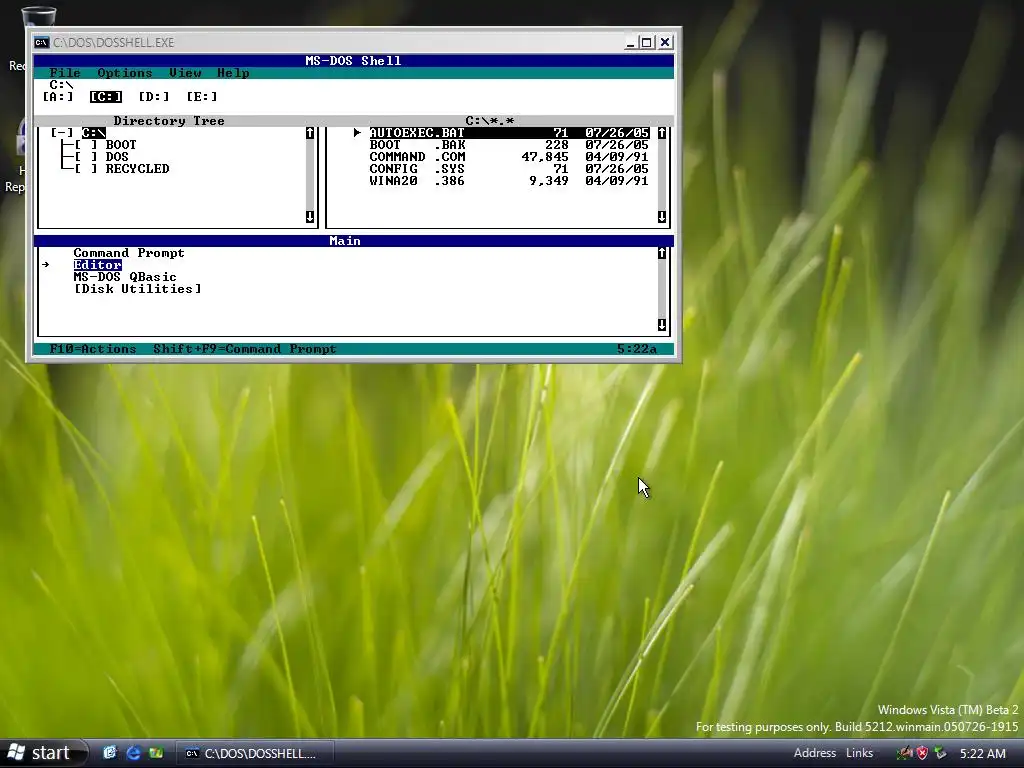Click the Address toolbar on the taskbar
The image size is (1024, 768).
pyautogui.click(x=814, y=753)
